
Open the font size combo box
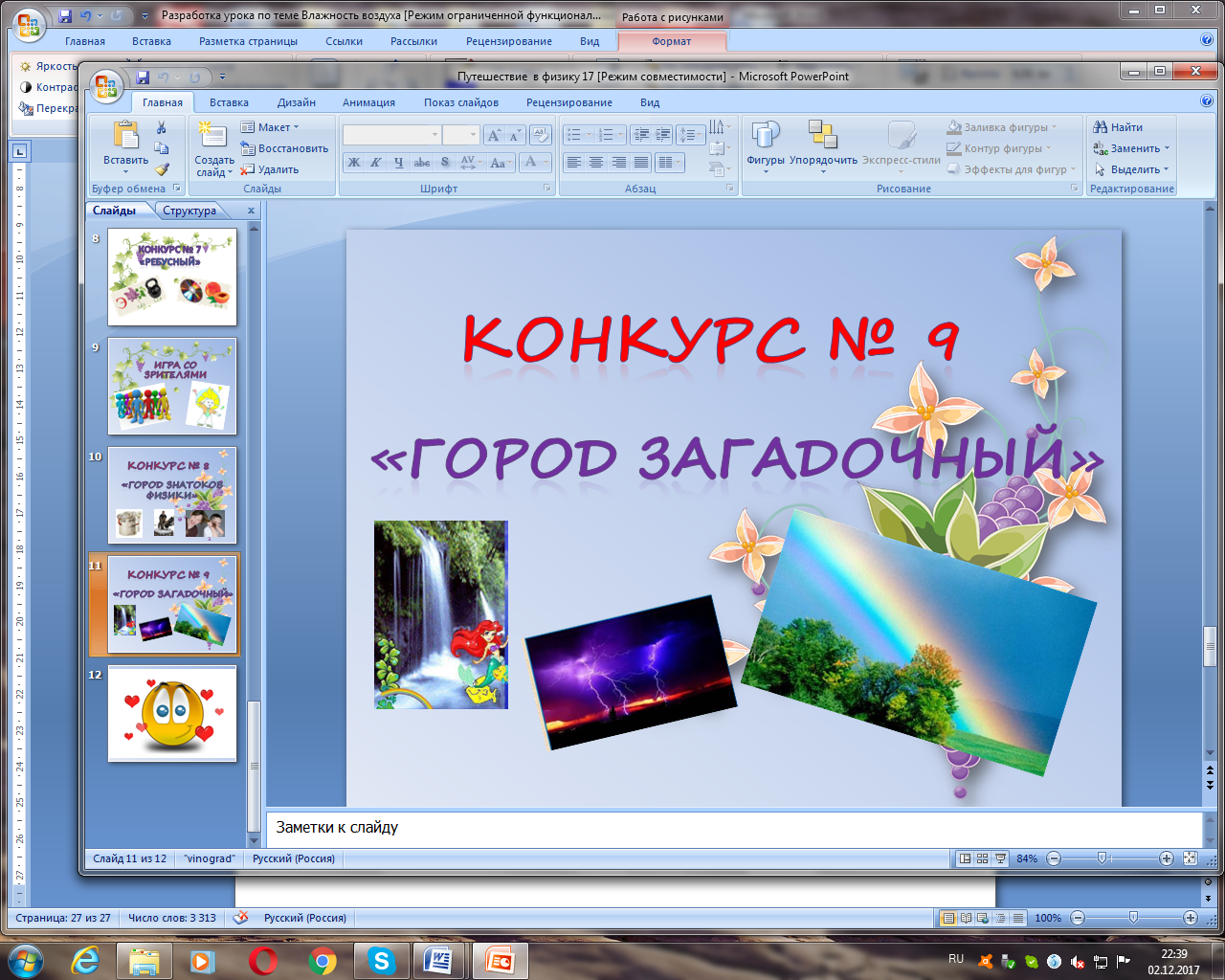coord(460,135)
